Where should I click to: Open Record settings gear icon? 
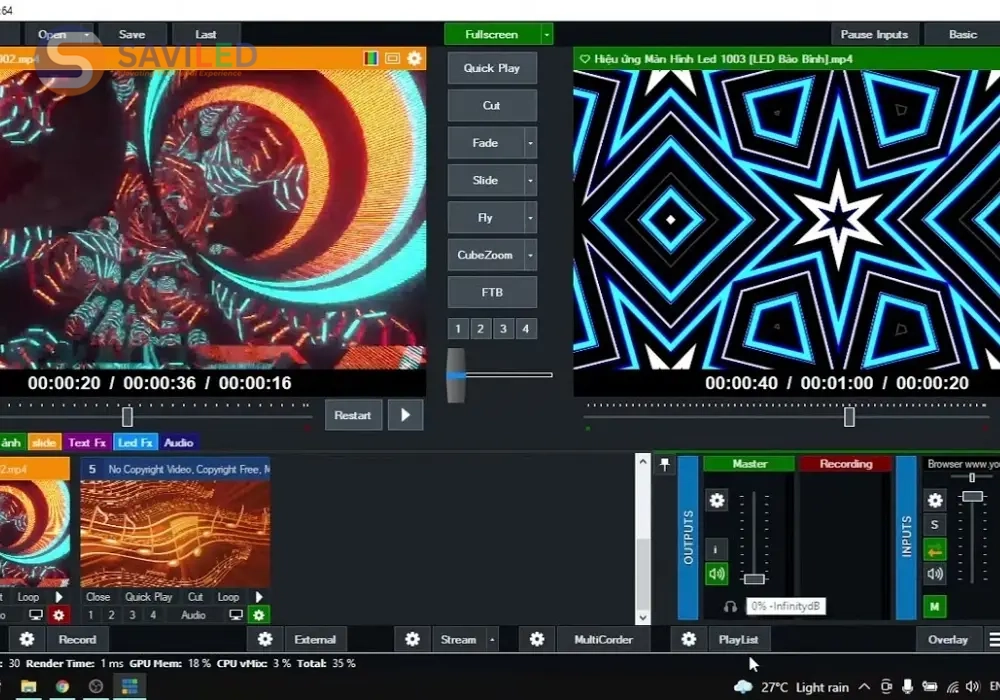(27, 639)
